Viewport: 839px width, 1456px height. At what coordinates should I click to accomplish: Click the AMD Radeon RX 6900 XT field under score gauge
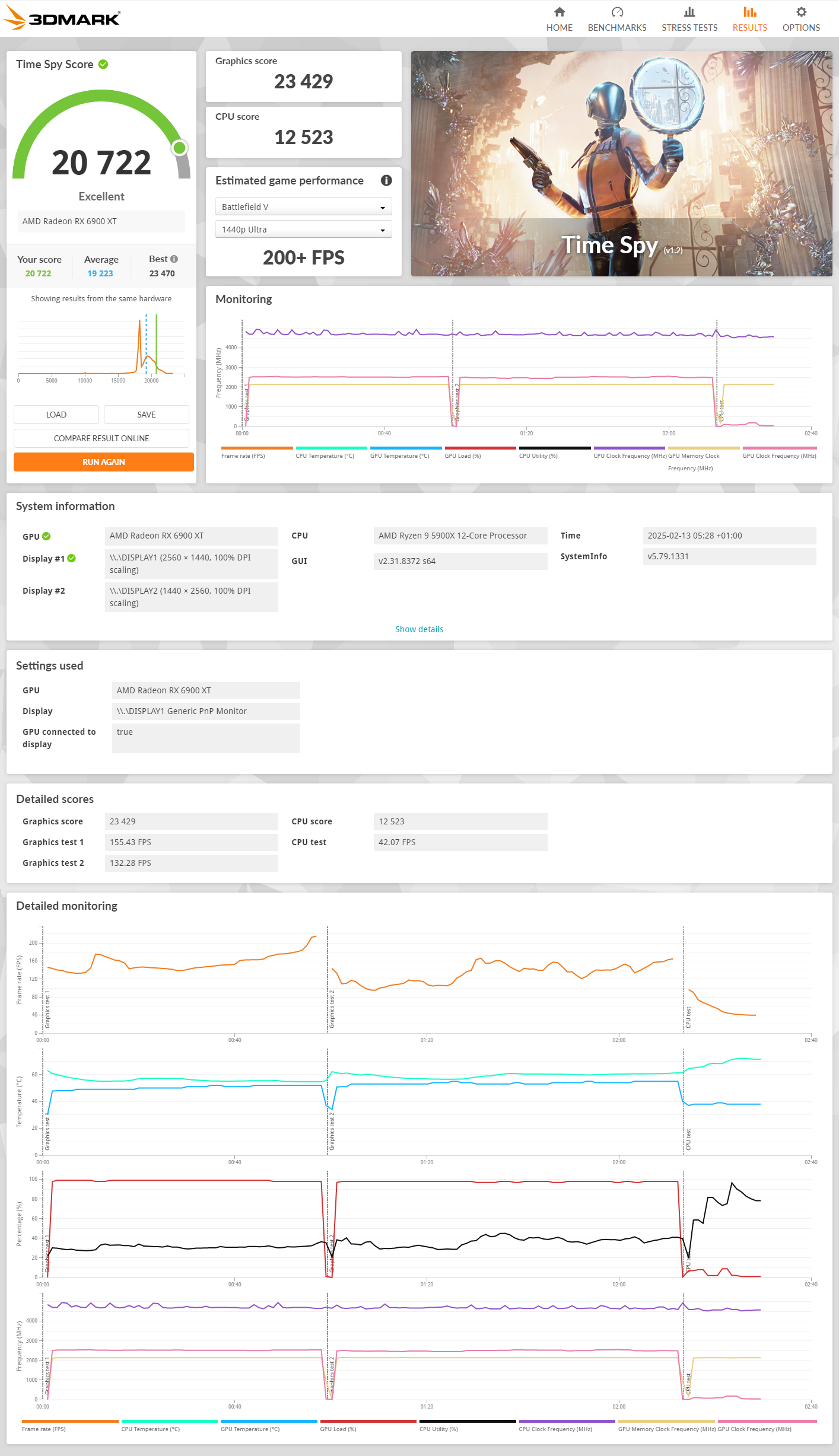tap(101, 221)
